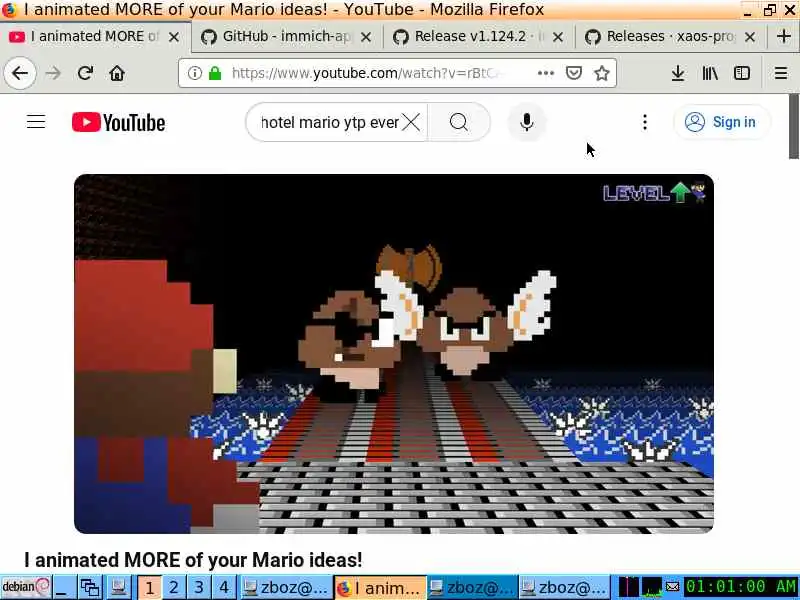
Task: Open page actions three-dot menu in URL bar
Action: pos(545,73)
